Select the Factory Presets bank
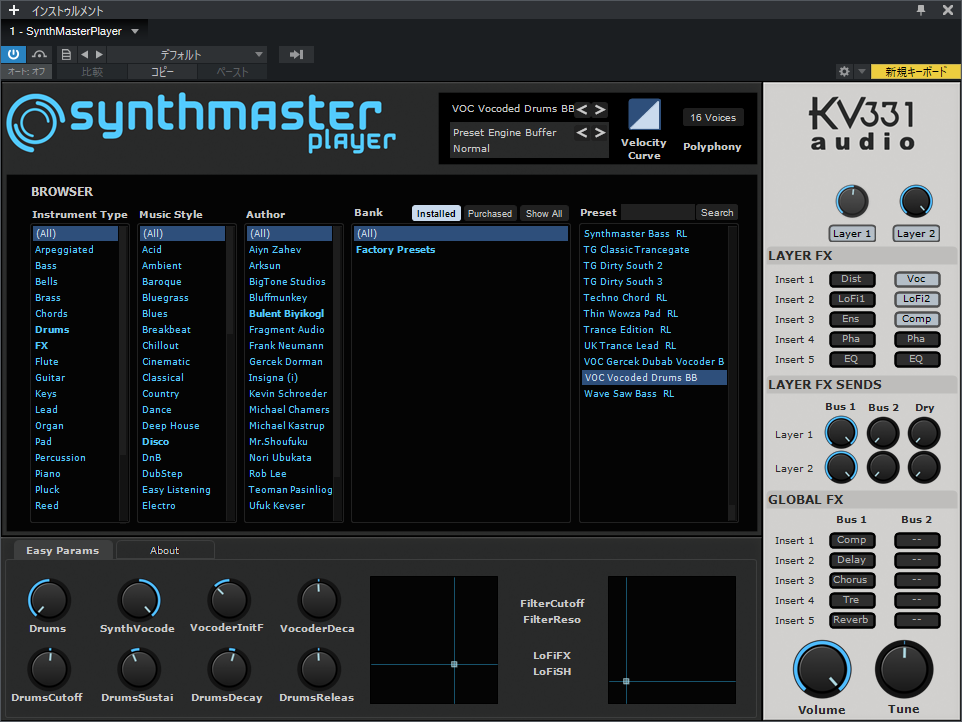 coord(396,250)
